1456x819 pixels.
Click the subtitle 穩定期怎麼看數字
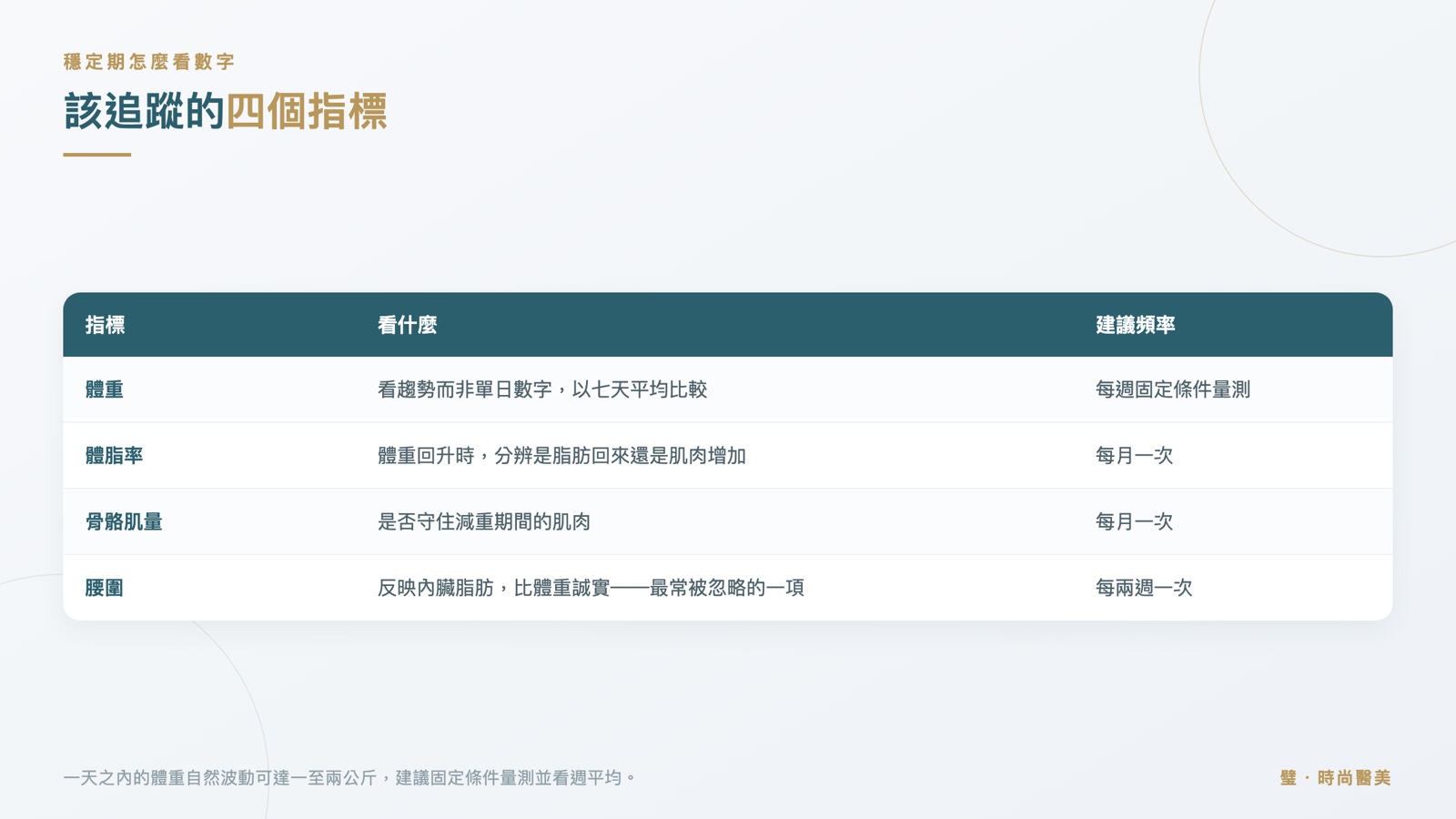pos(149,62)
